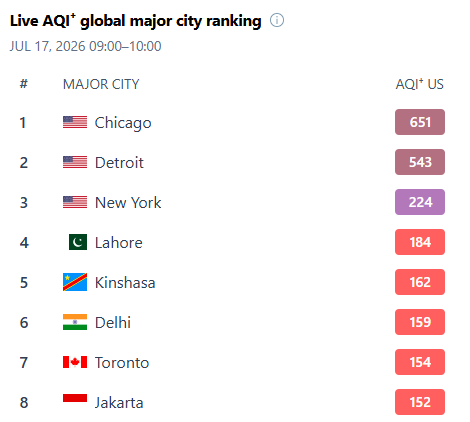The width and height of the screenshot is (470, 422).
Task: Click the Indonesia flag next to Jakarta
Action: tap(75, 398)
